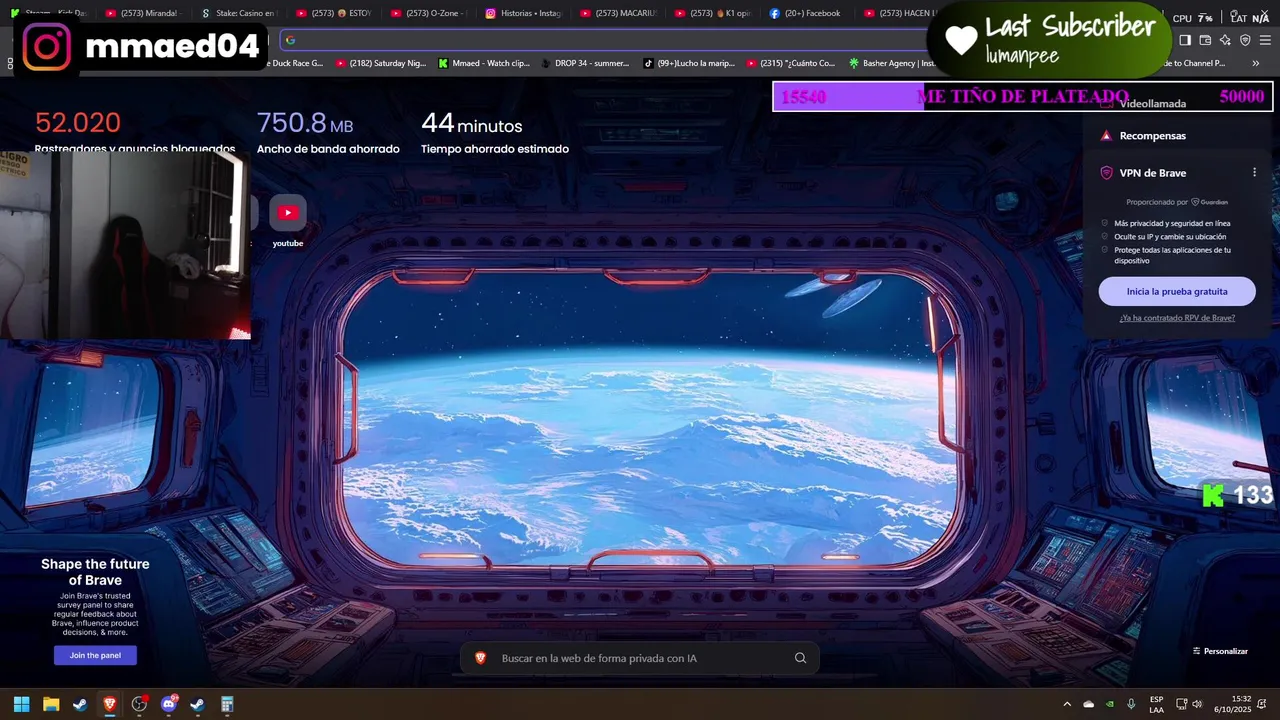Click the '52.020' trackers blocked stat
This screenshot has height=720, width=1280.
pos(78,123)
